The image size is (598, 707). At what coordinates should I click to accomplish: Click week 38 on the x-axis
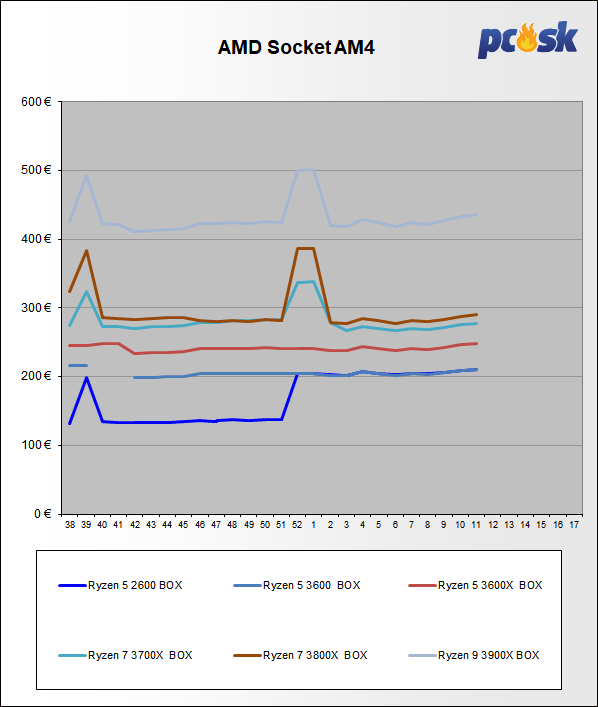click(x=70, y=525)
